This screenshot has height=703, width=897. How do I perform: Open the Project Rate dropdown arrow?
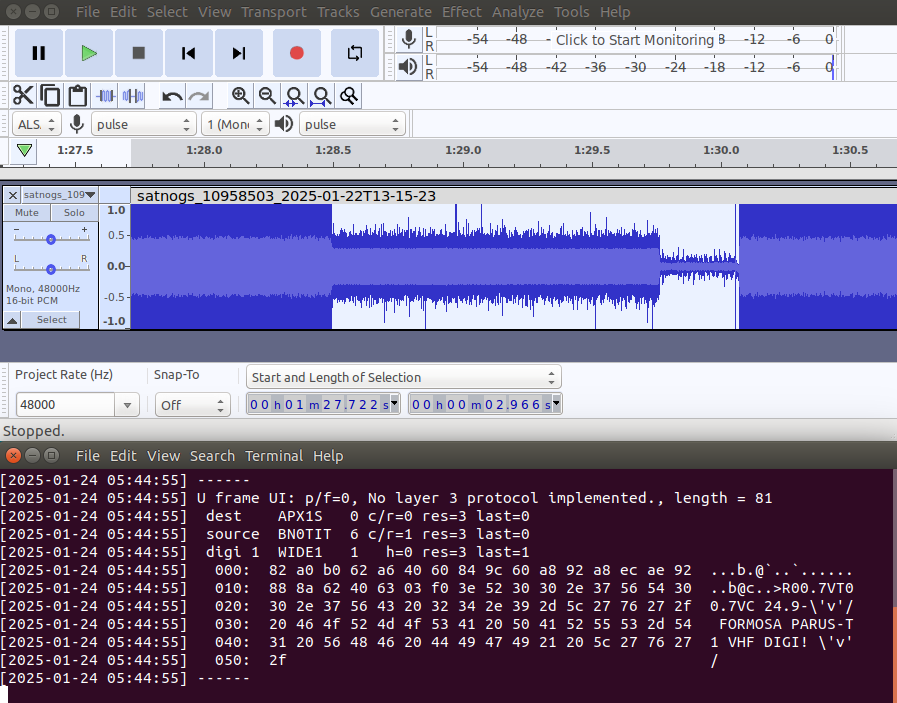point(127,405)
